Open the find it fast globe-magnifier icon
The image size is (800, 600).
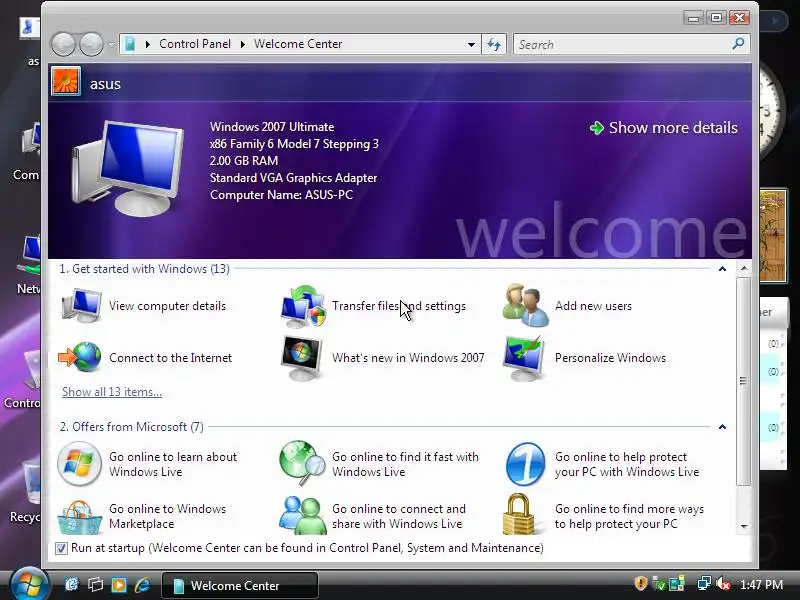[302, 463]
